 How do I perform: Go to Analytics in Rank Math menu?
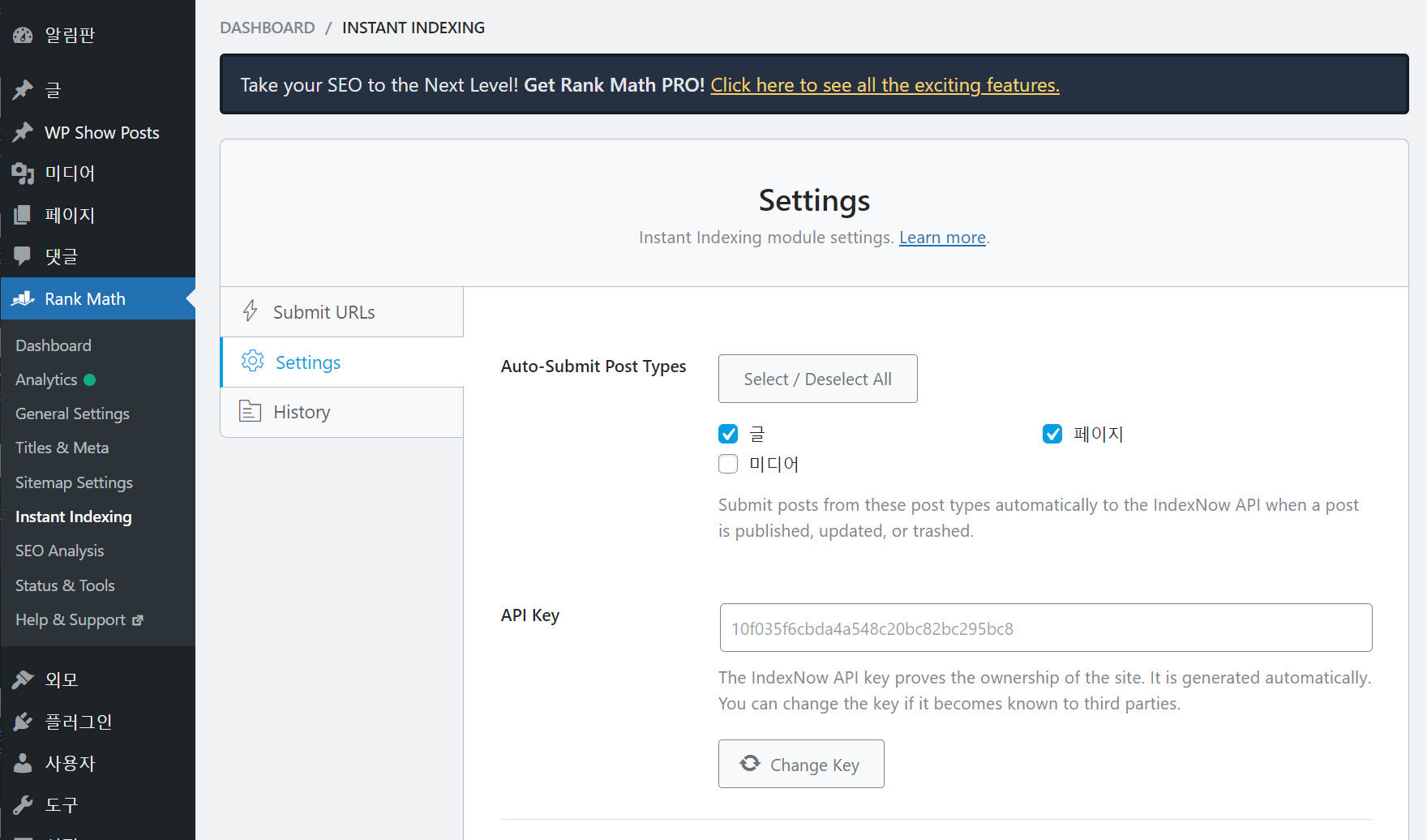coord(46,379)
